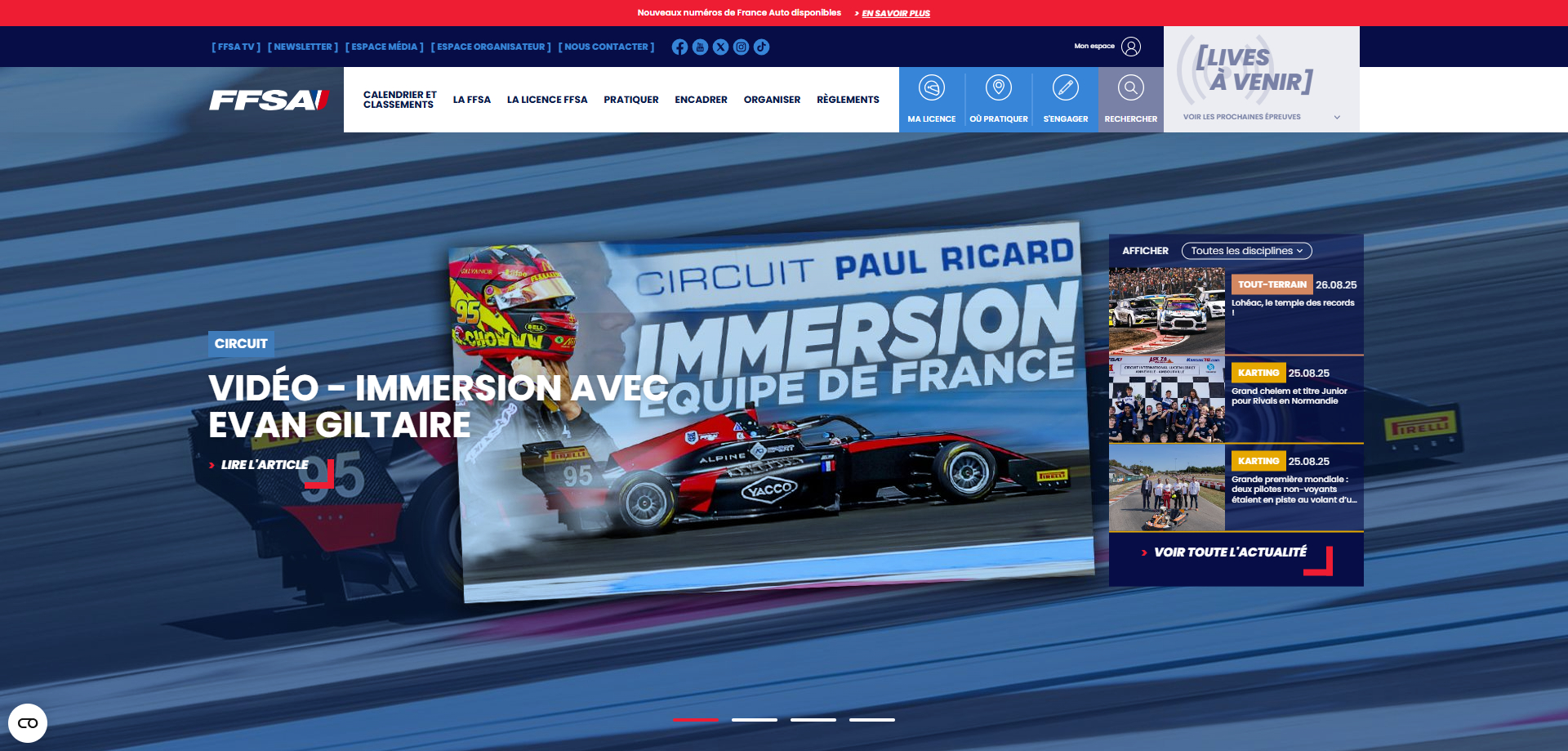The height and width of the screenshot is (751, 1568).
Task: Click the Instagram social icon
Action: point(741,47)
